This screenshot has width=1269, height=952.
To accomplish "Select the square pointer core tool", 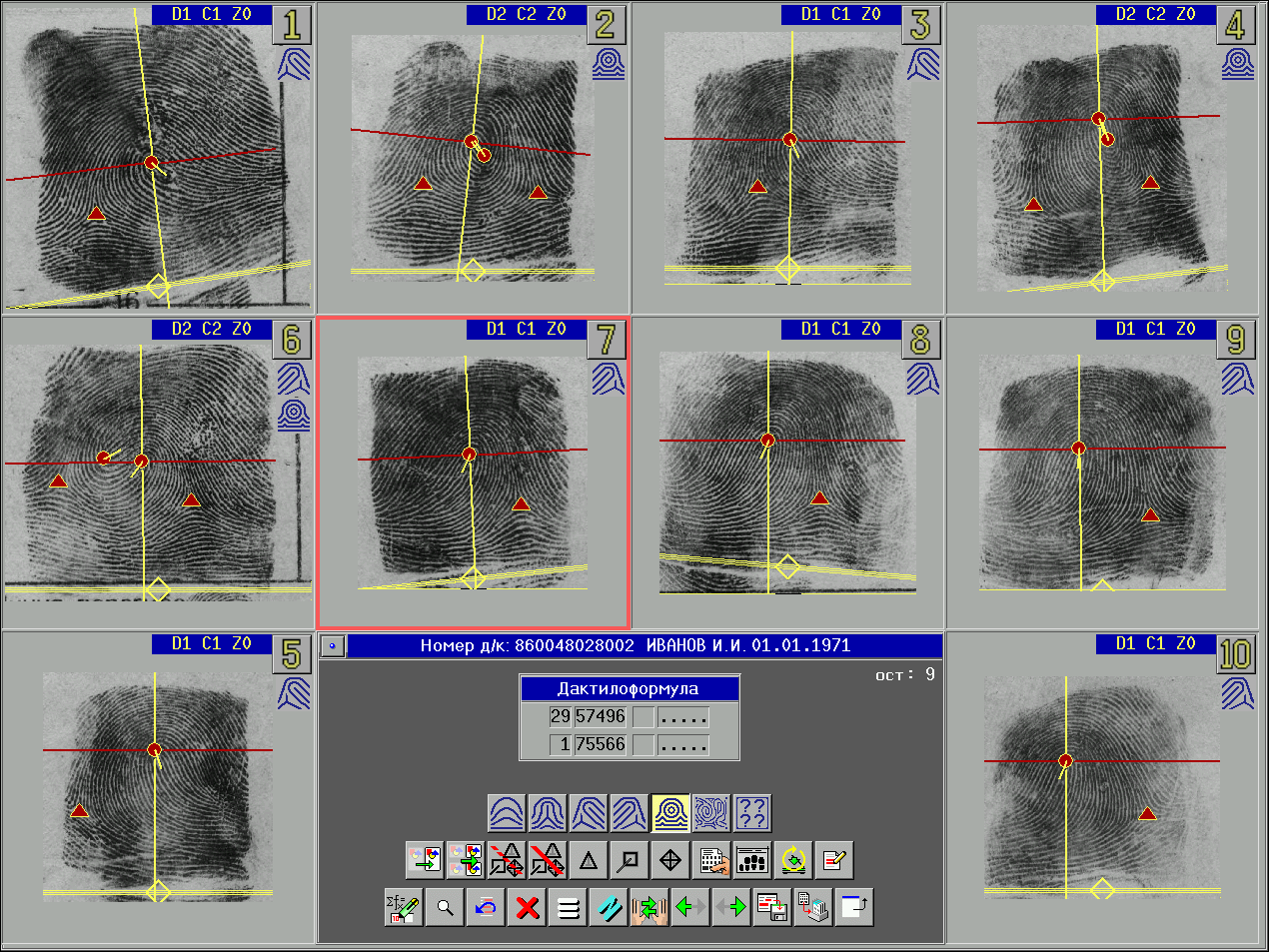I will [x=630, y=859].
